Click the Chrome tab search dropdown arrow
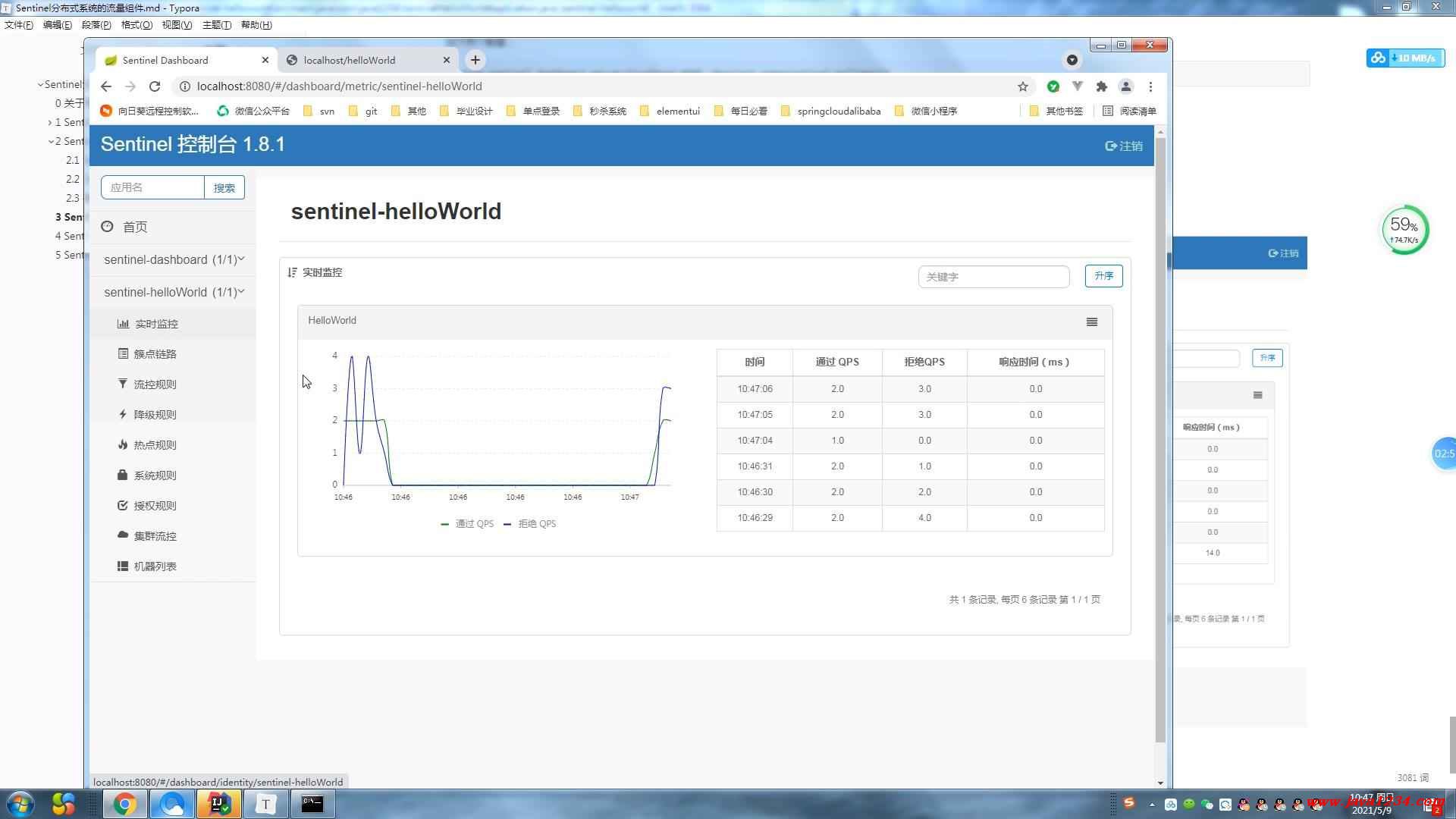1456x819 pixels. (1072, 60)
